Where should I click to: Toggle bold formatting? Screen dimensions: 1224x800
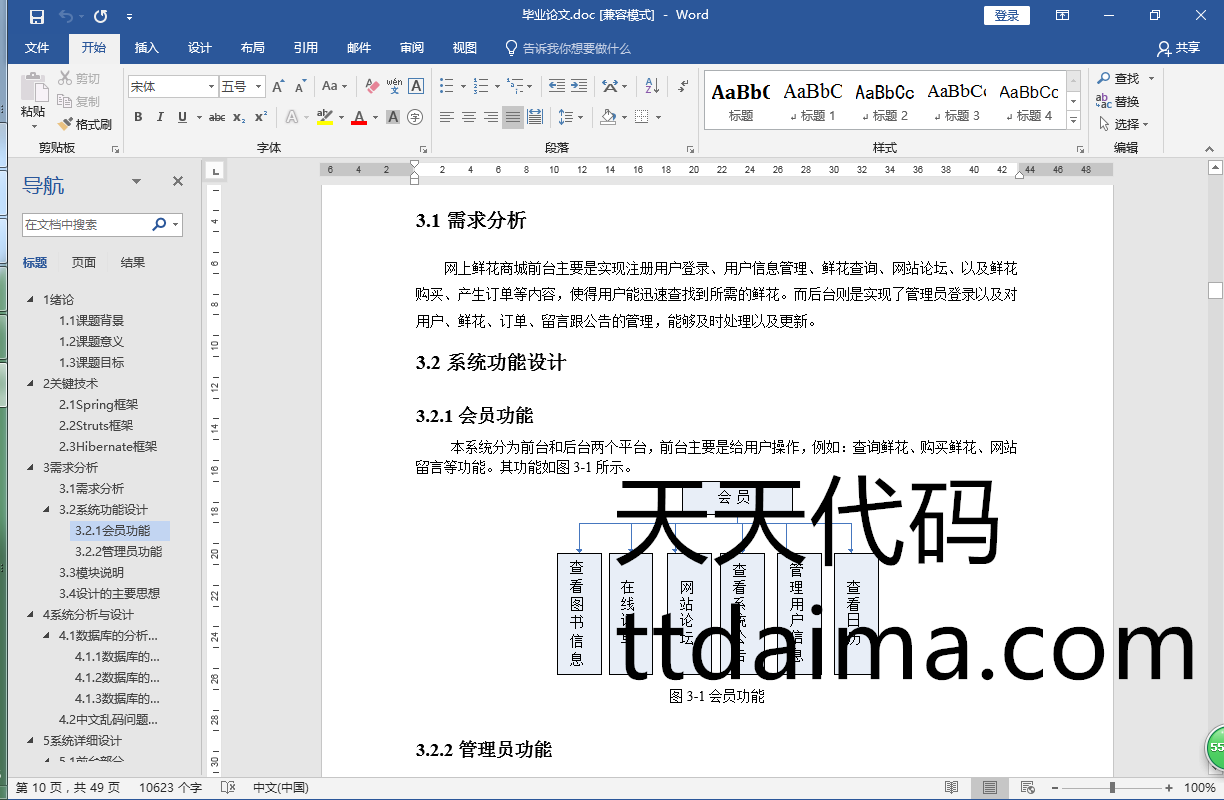click(x=138, y=118)
